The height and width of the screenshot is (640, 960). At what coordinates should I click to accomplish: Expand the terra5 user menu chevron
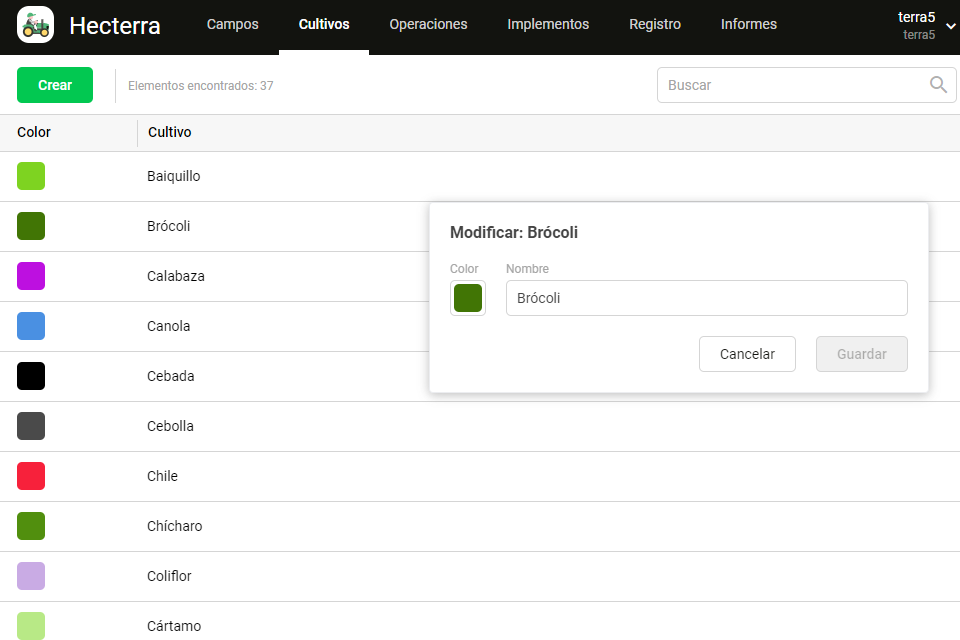[x=949, y=27]
